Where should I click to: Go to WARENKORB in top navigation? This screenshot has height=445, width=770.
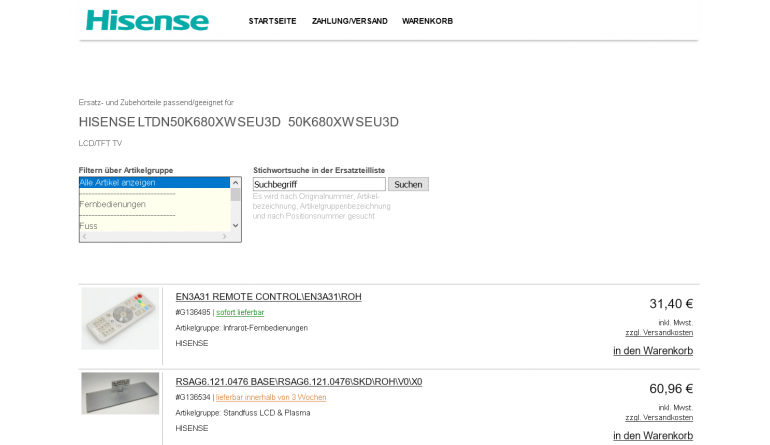point(427,21)
